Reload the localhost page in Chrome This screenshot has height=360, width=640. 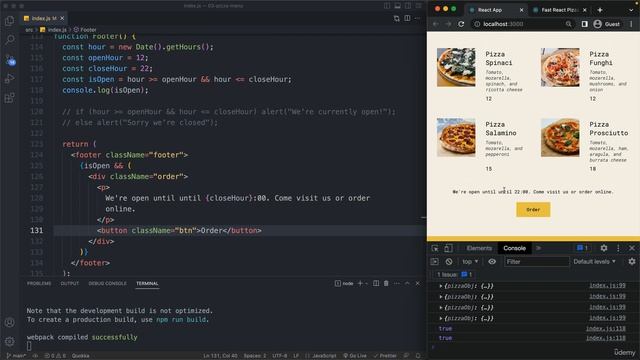pos(461,24)
